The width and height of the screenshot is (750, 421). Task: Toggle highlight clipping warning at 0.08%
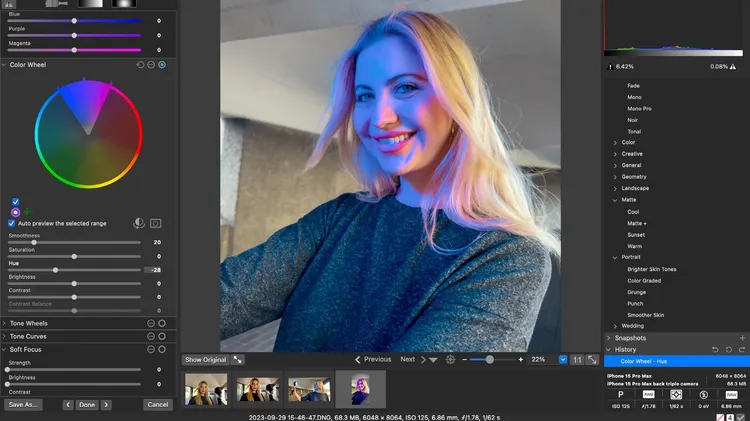733,66
